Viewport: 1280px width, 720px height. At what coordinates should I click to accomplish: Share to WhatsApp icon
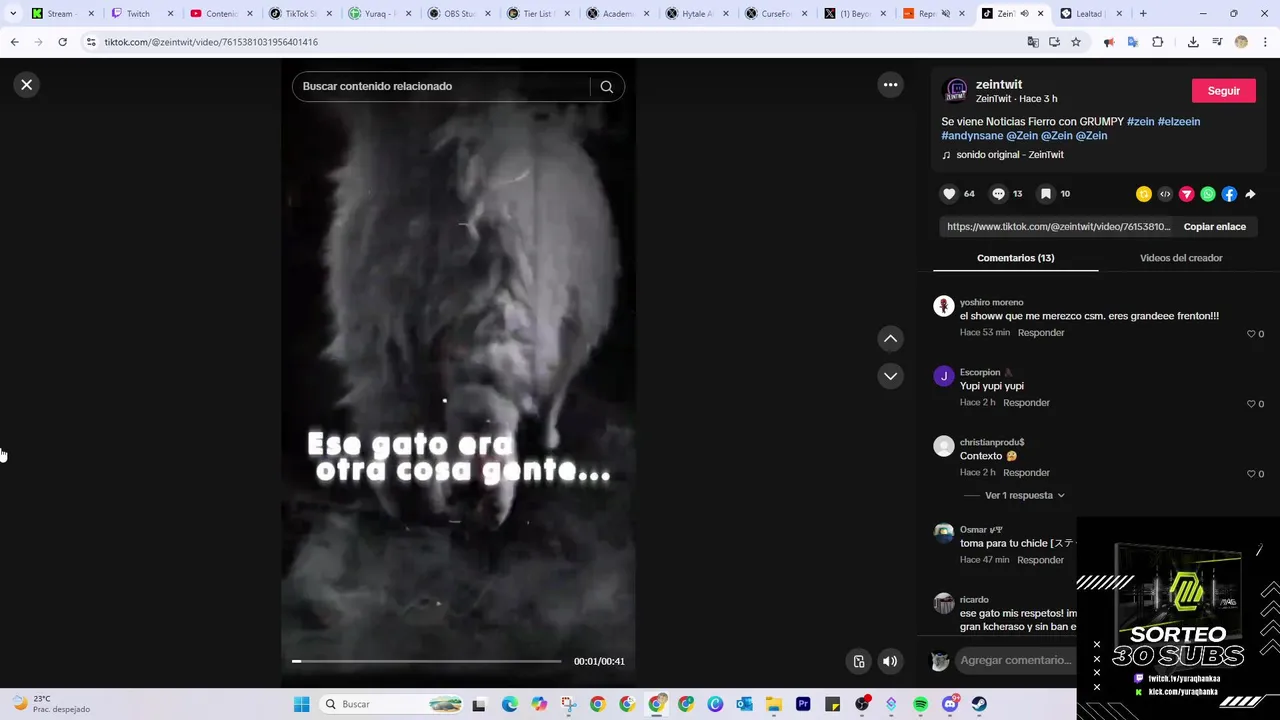[1208, 194]
